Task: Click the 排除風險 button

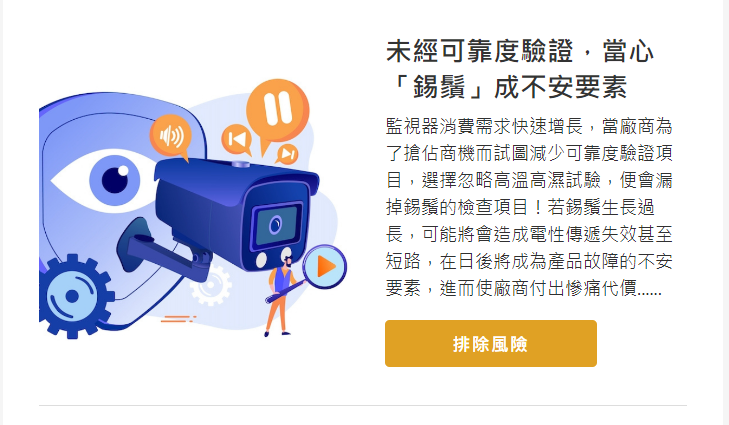Action: point(490,344)
